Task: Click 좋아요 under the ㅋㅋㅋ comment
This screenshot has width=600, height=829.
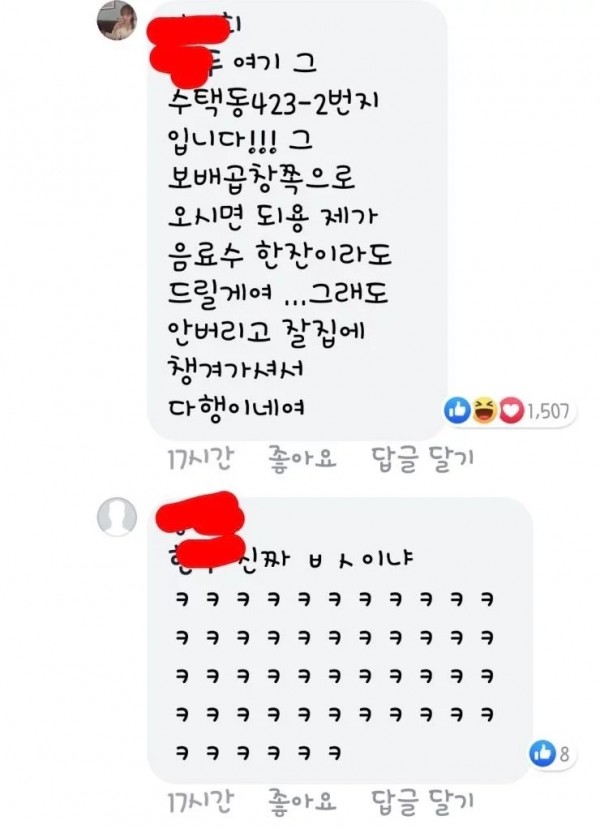Action: point(302,802)
